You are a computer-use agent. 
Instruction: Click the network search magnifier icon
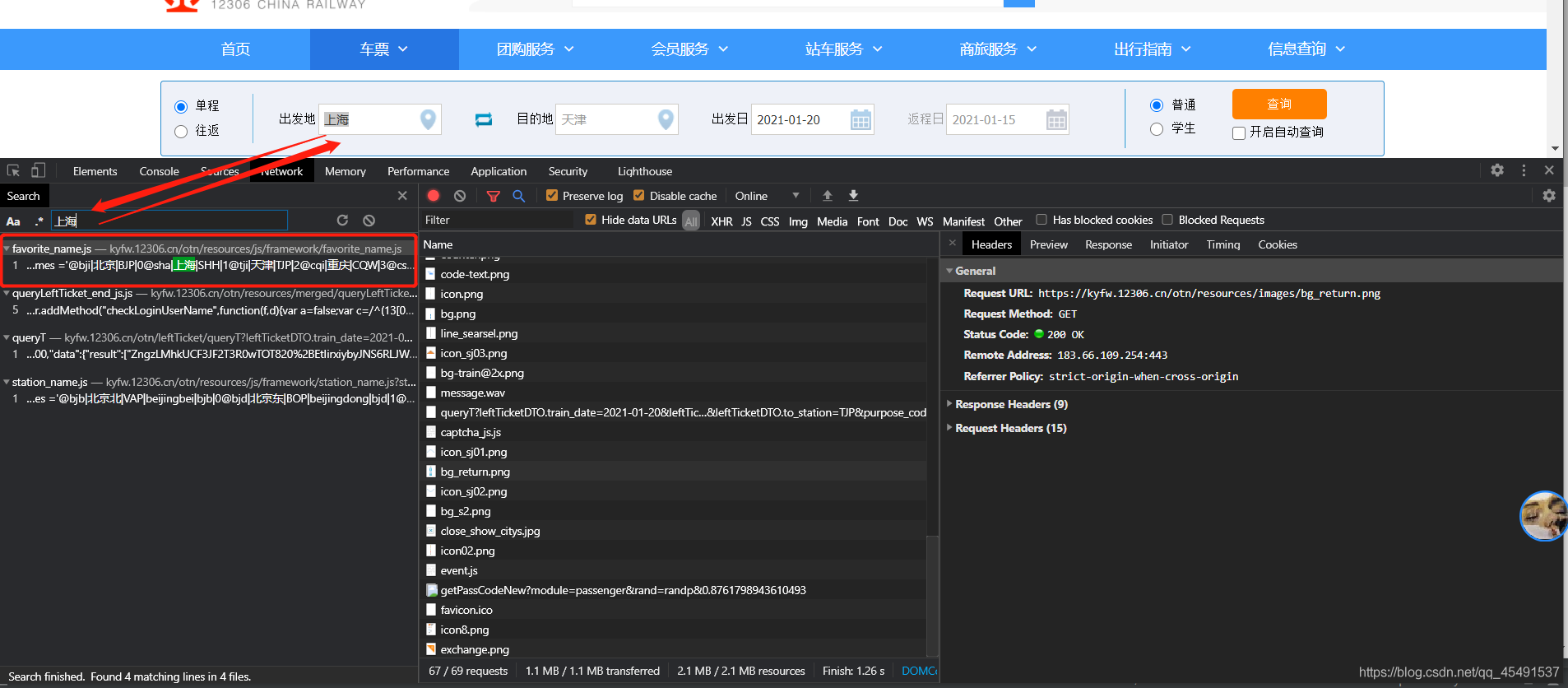519,196
